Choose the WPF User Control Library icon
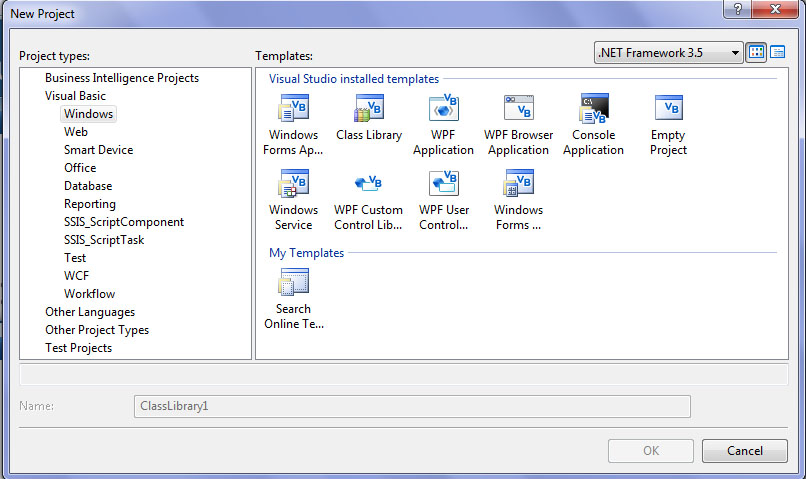This screenshot has width=806, height=479. (x=444, y=183)
